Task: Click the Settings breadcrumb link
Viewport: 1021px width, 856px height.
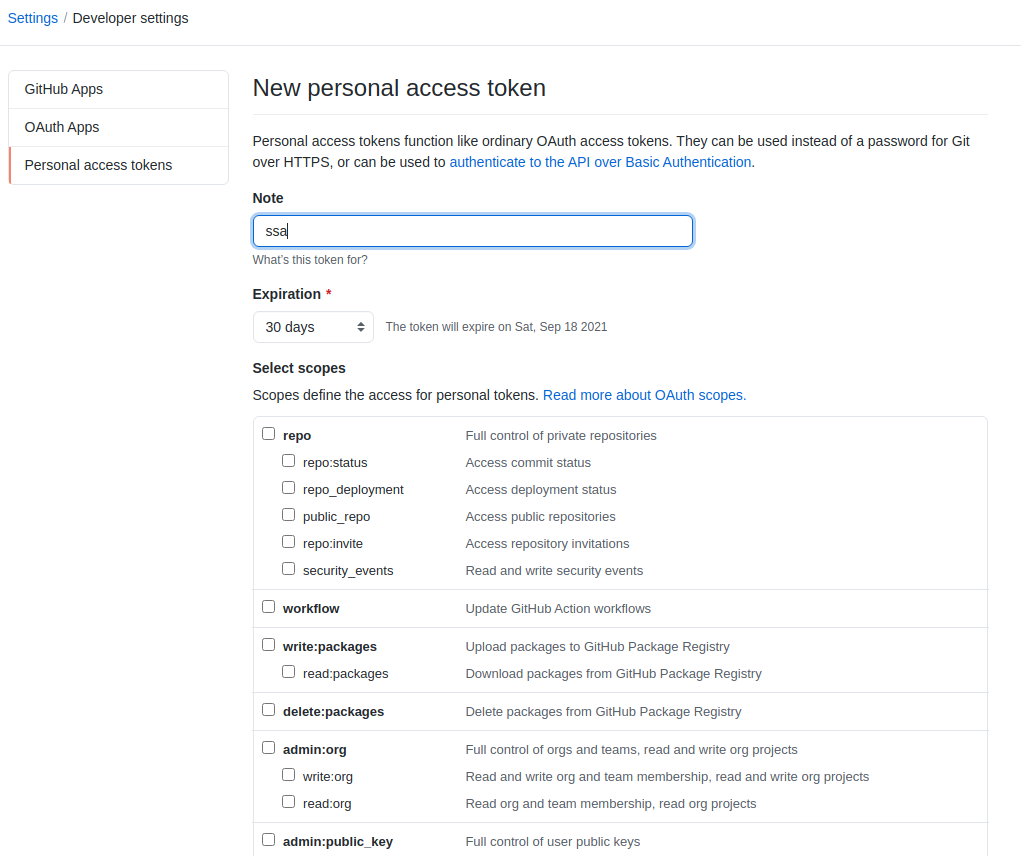Action: coord(33,18)
